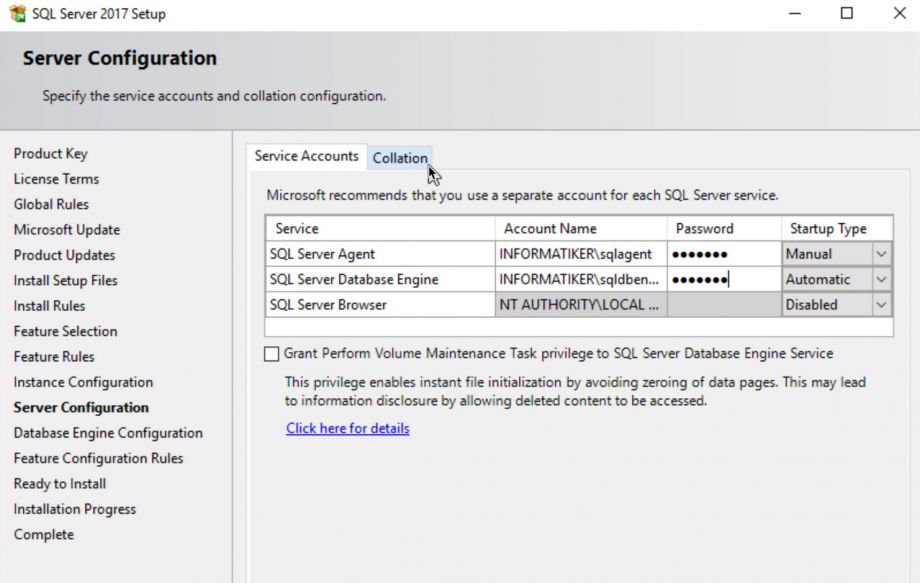Select the SQL Server Browser service row
This screenshot has width=920, height=583.
coord(380,304)
